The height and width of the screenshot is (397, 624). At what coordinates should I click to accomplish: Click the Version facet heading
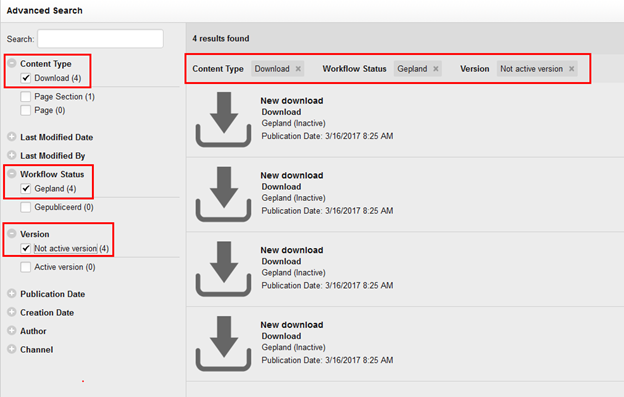click(x=35, y=234)
